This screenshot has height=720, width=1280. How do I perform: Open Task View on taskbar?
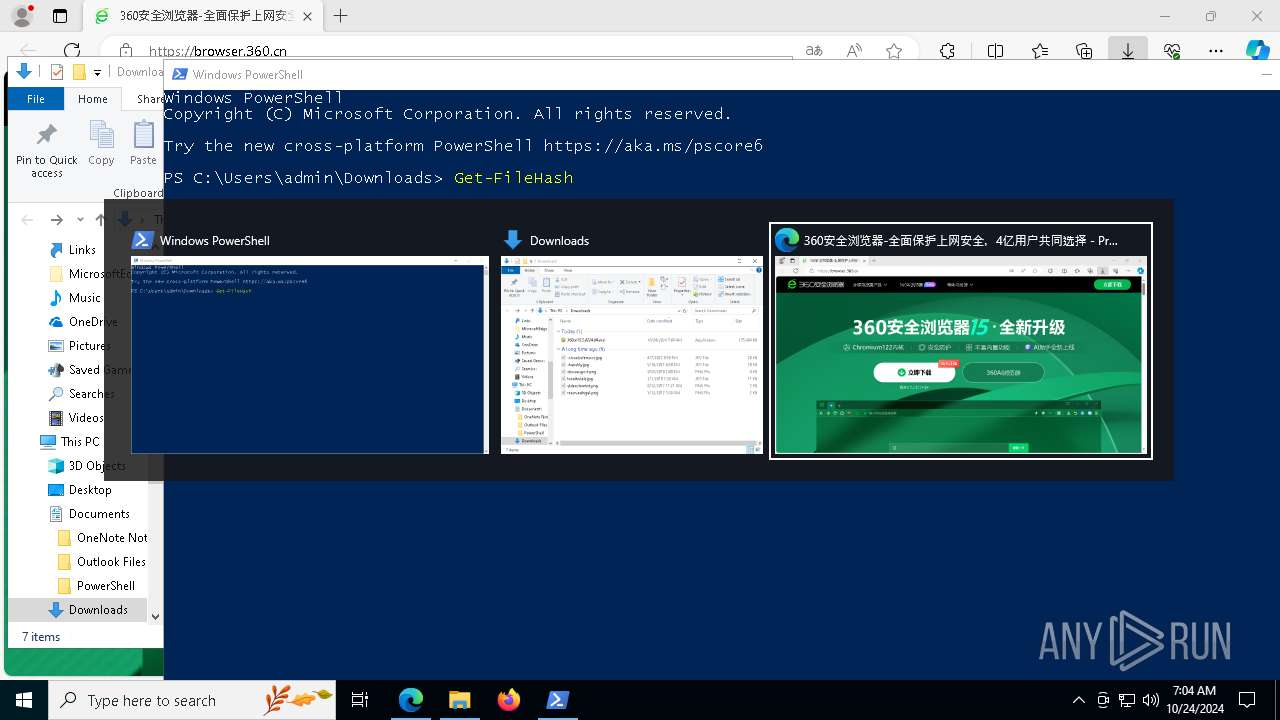(360, 700)
